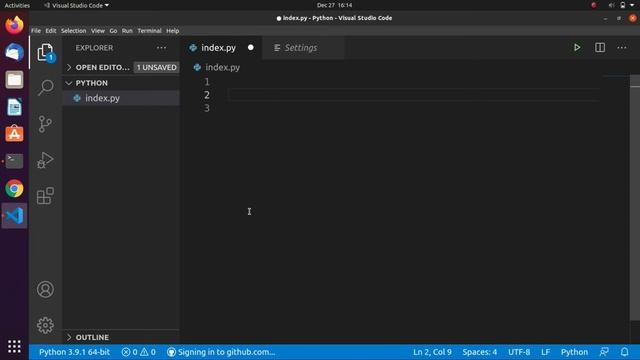Screen dimensions: 640x360
Task: Click the unsaved dot on index.py tab
Action: point(251,47)
